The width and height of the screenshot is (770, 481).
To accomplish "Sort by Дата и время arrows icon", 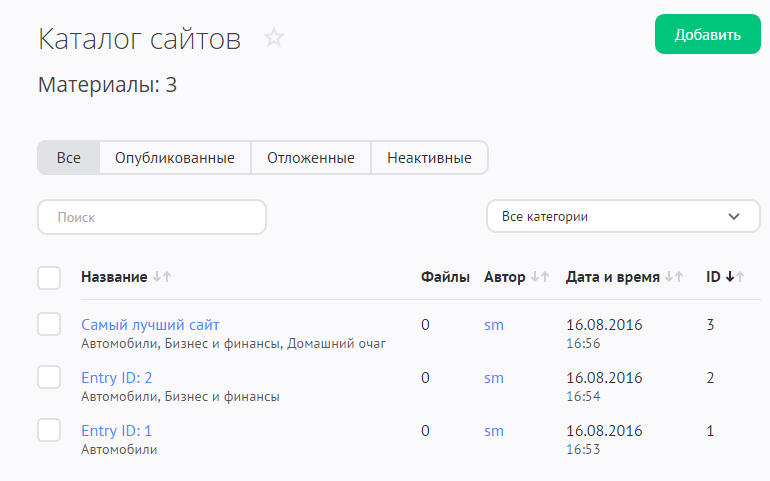I will pos(674,277).
